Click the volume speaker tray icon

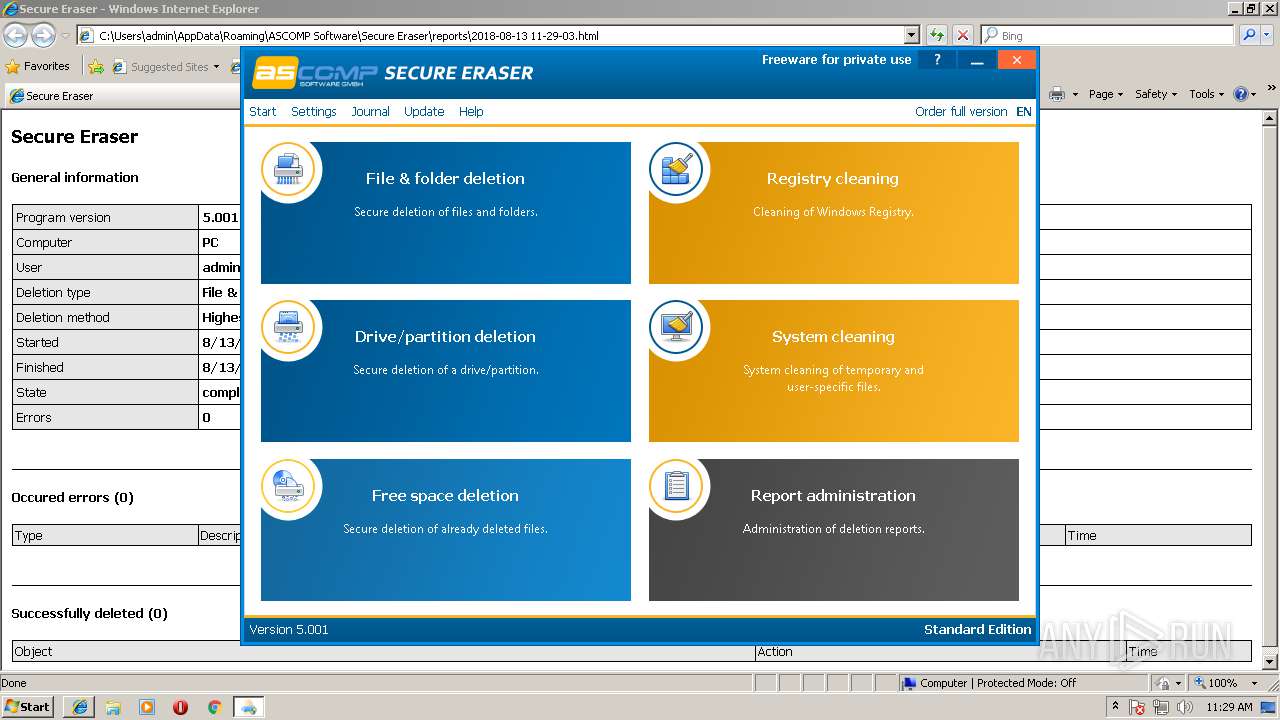click(x=1185, y=707)
